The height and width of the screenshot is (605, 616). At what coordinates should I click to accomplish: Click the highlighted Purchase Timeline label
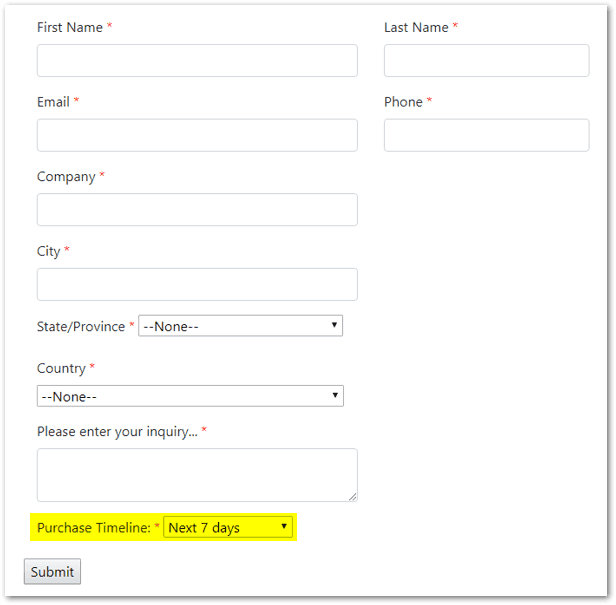tap(93, 527)
